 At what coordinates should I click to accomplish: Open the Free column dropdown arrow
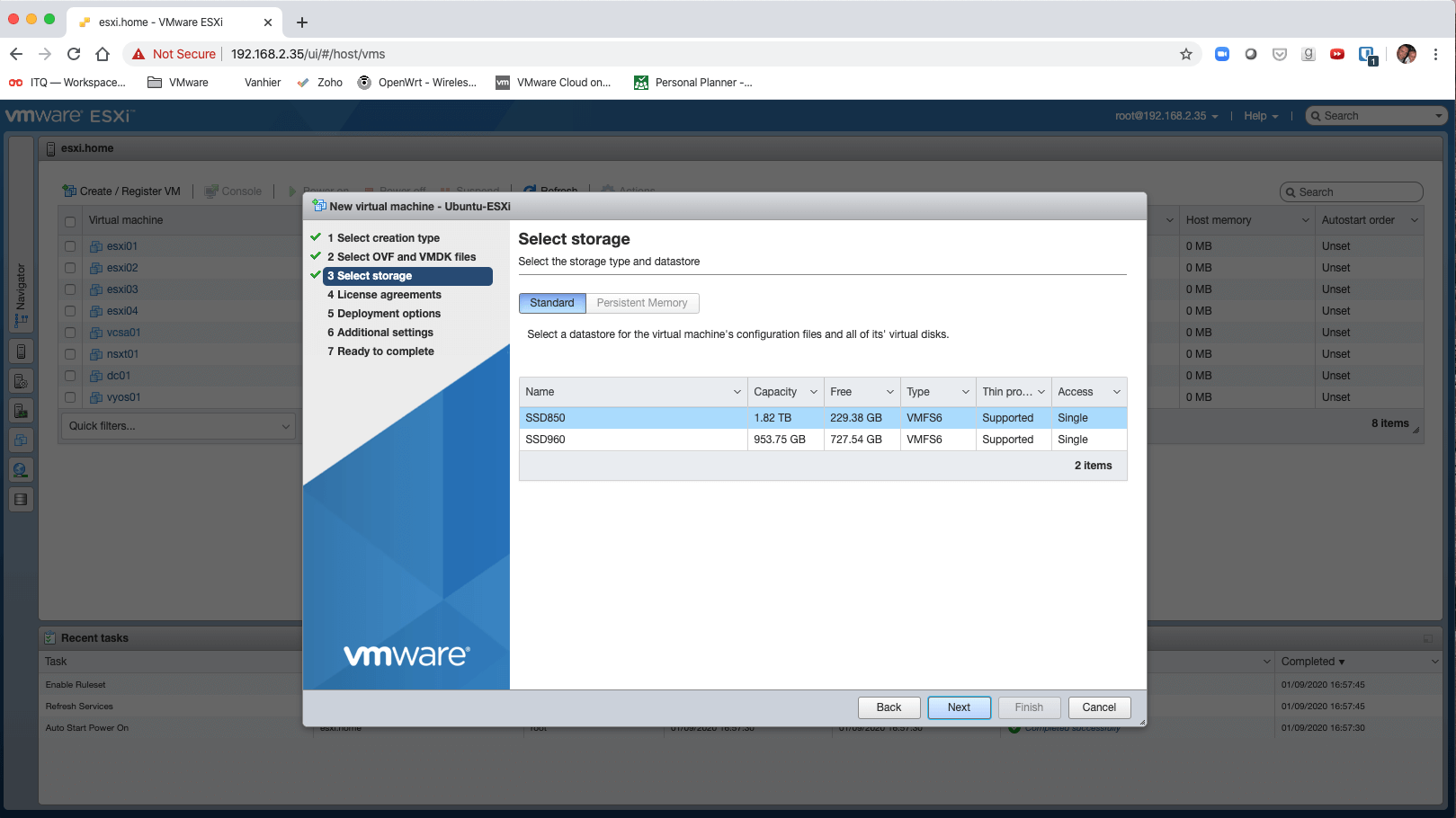pyautogui.click(x=889, y=392)
